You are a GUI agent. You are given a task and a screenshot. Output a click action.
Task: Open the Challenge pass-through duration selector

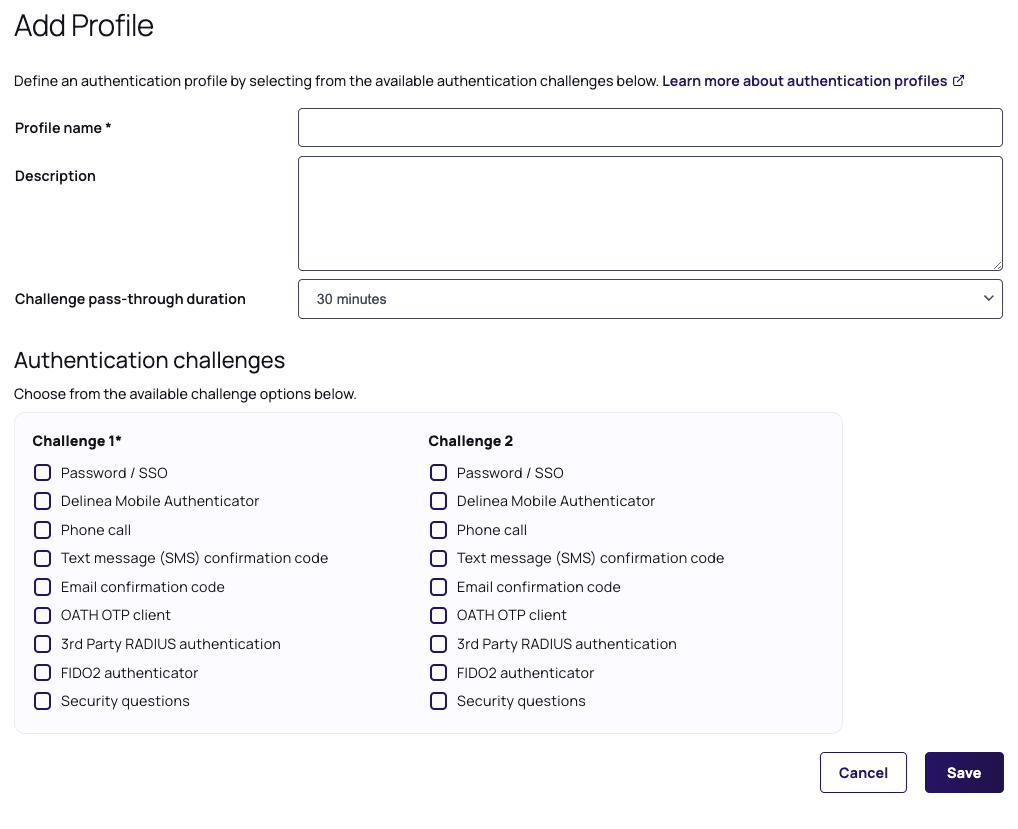point(650,298)
